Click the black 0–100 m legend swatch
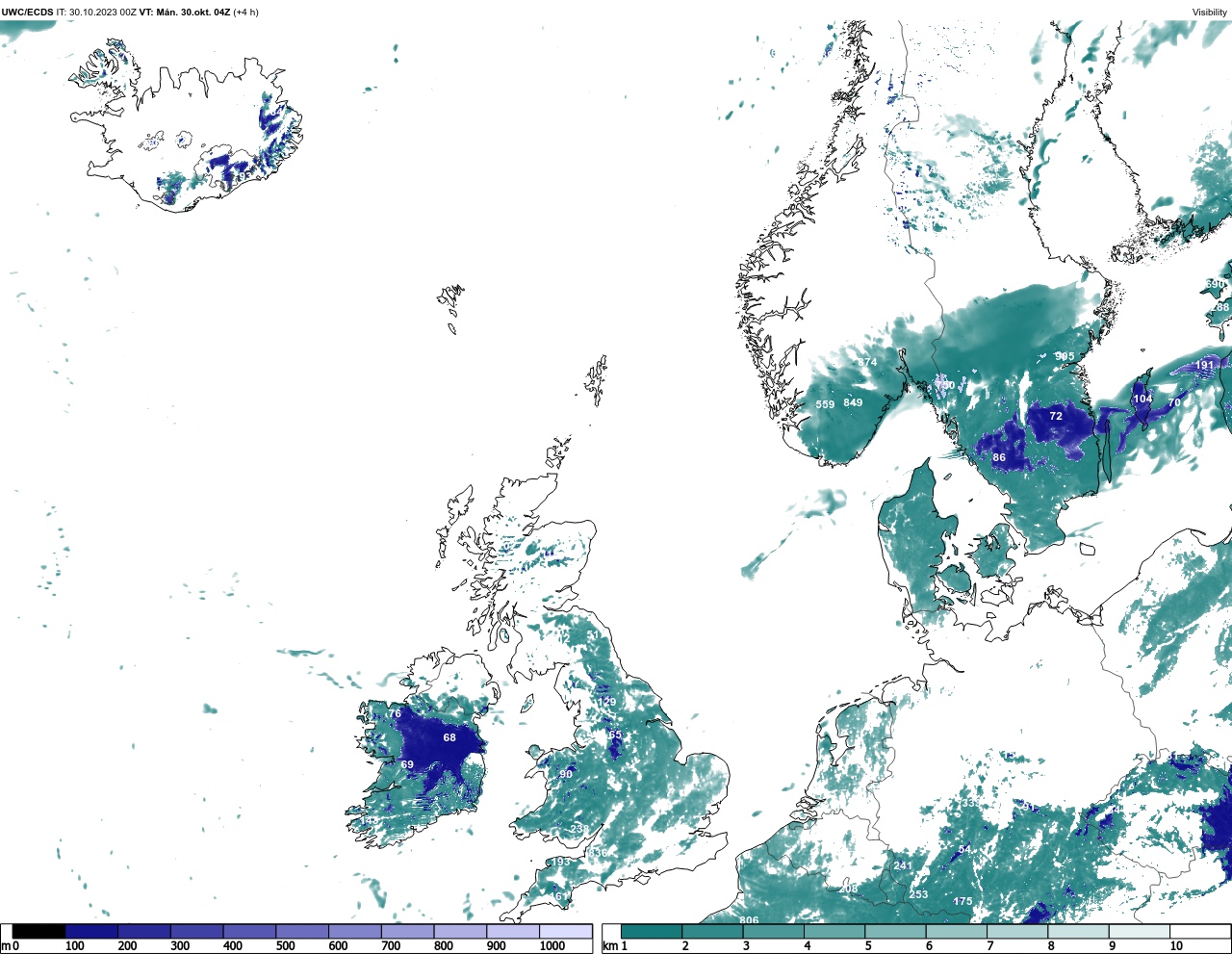 [x=39, y=931]
